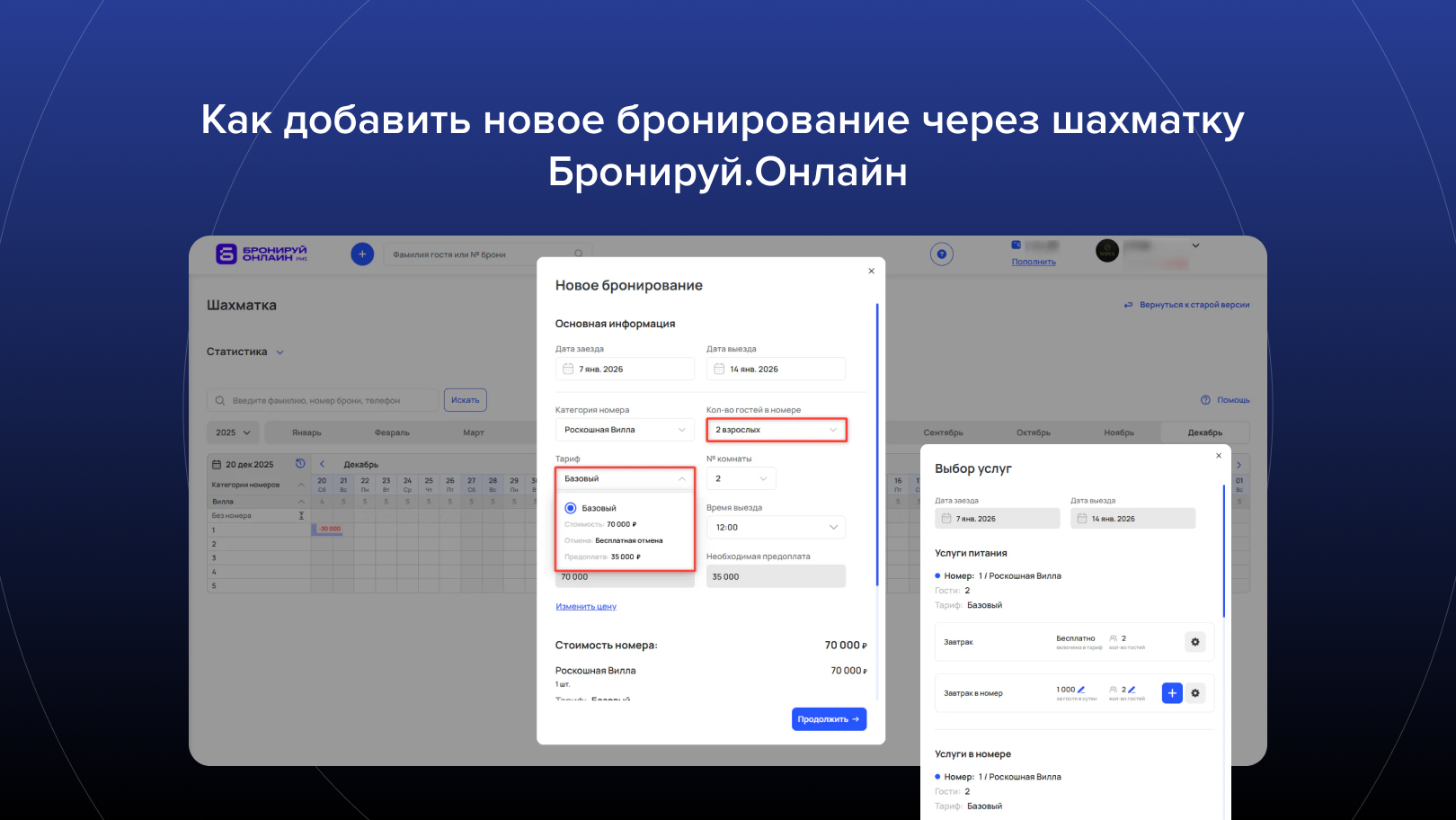
Task: Click the blue plus icon to create booking
Action: pos(362,254)
